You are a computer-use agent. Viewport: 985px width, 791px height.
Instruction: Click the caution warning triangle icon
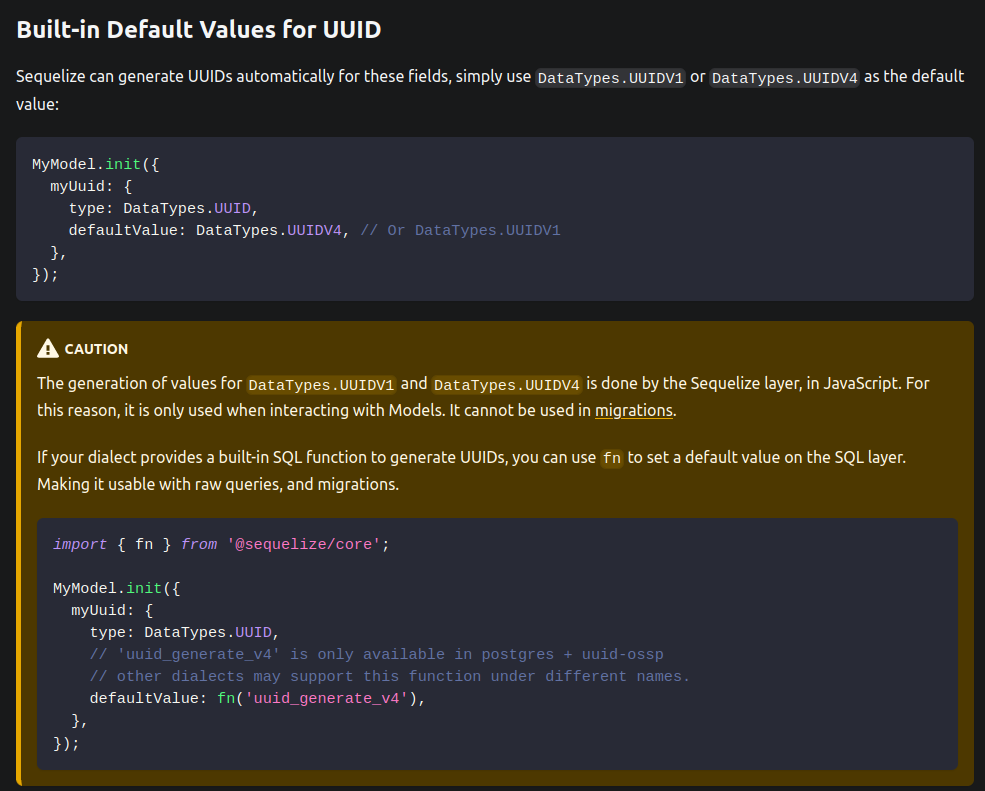click(x=47, y=347)
